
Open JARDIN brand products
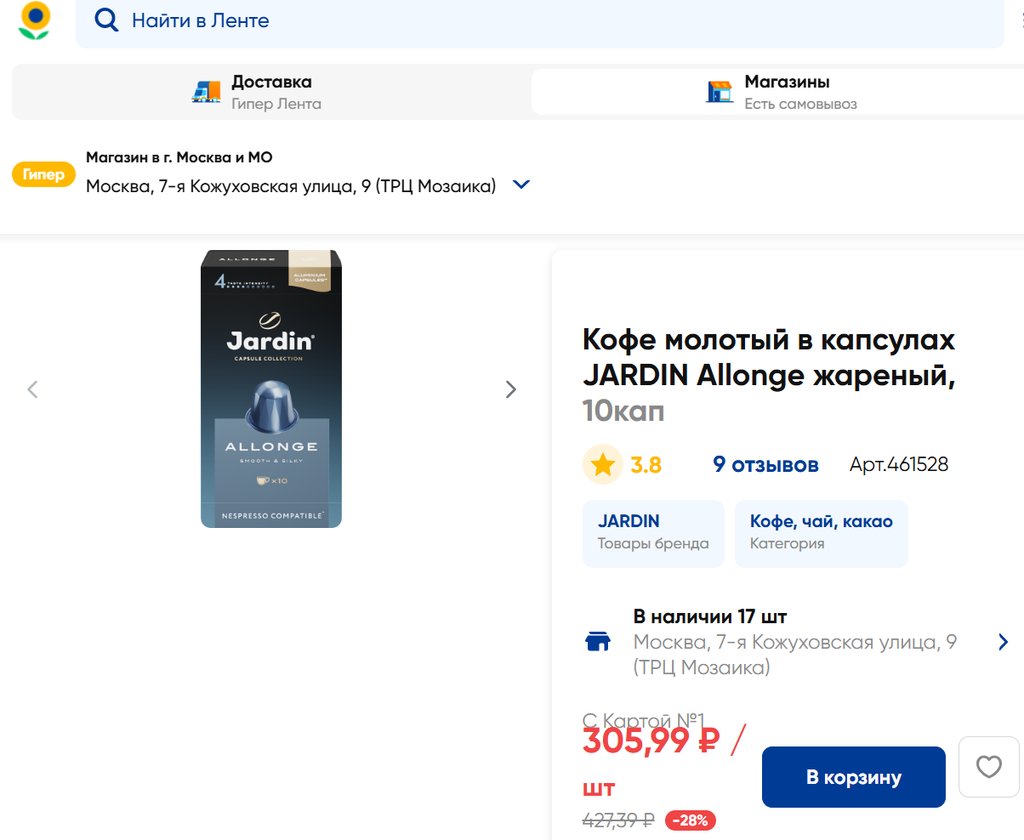pyautogui.click(x=653, y=533)
